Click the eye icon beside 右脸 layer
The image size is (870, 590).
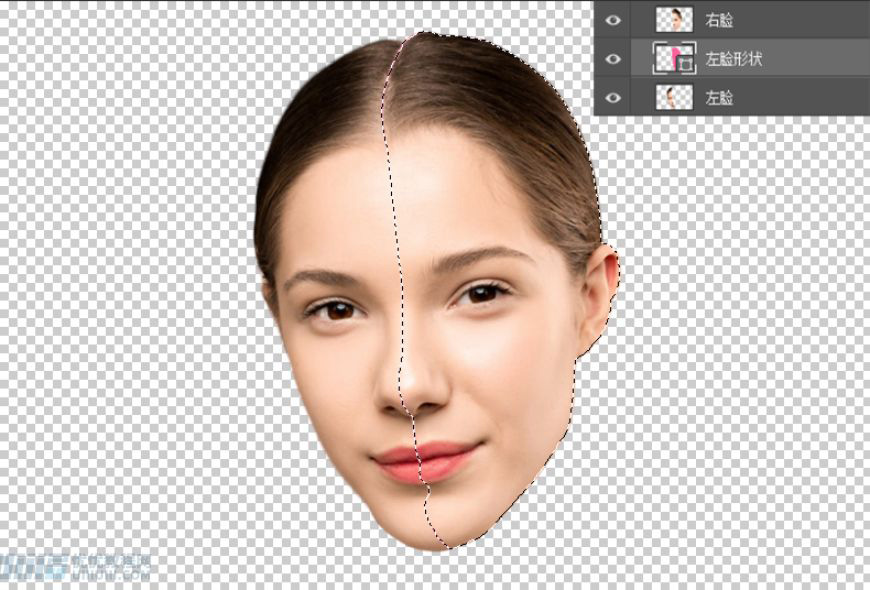pyautogui.click(x=613, y=20)
